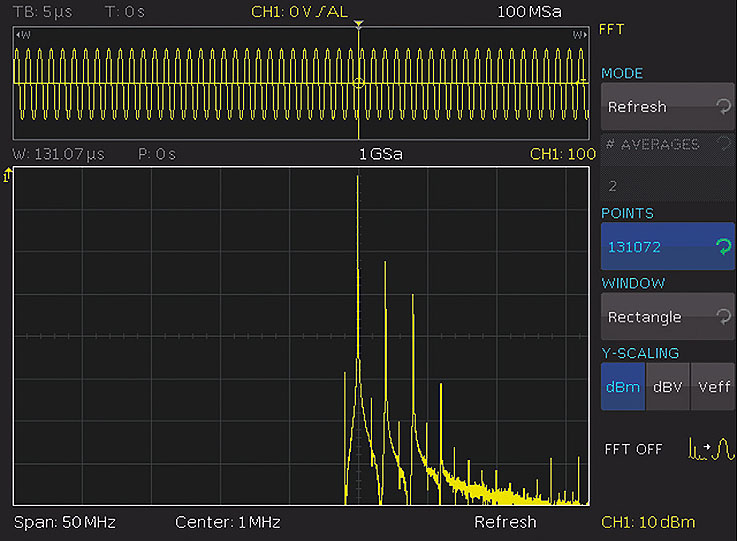Select dBm Y-scaling unit
The height and width of the screenshot is (541, 738).
pos(622,387)
